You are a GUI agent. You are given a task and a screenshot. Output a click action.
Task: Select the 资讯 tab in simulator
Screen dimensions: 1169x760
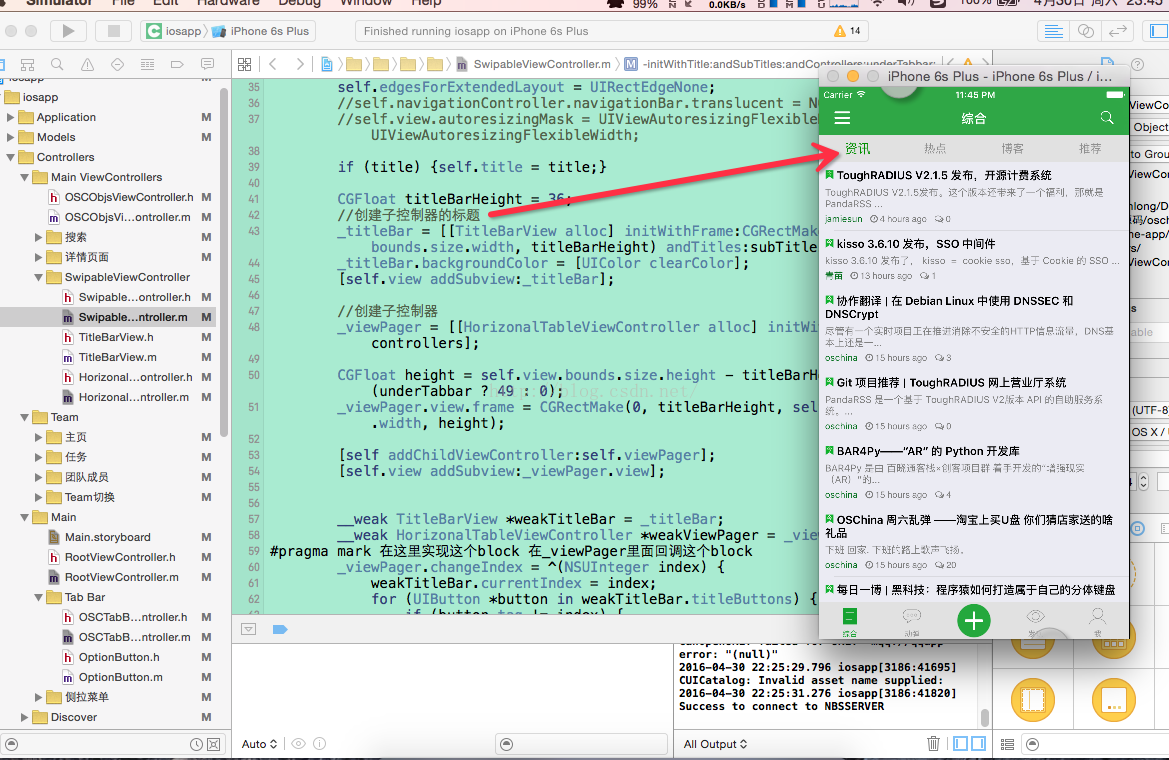click(857, 148)
